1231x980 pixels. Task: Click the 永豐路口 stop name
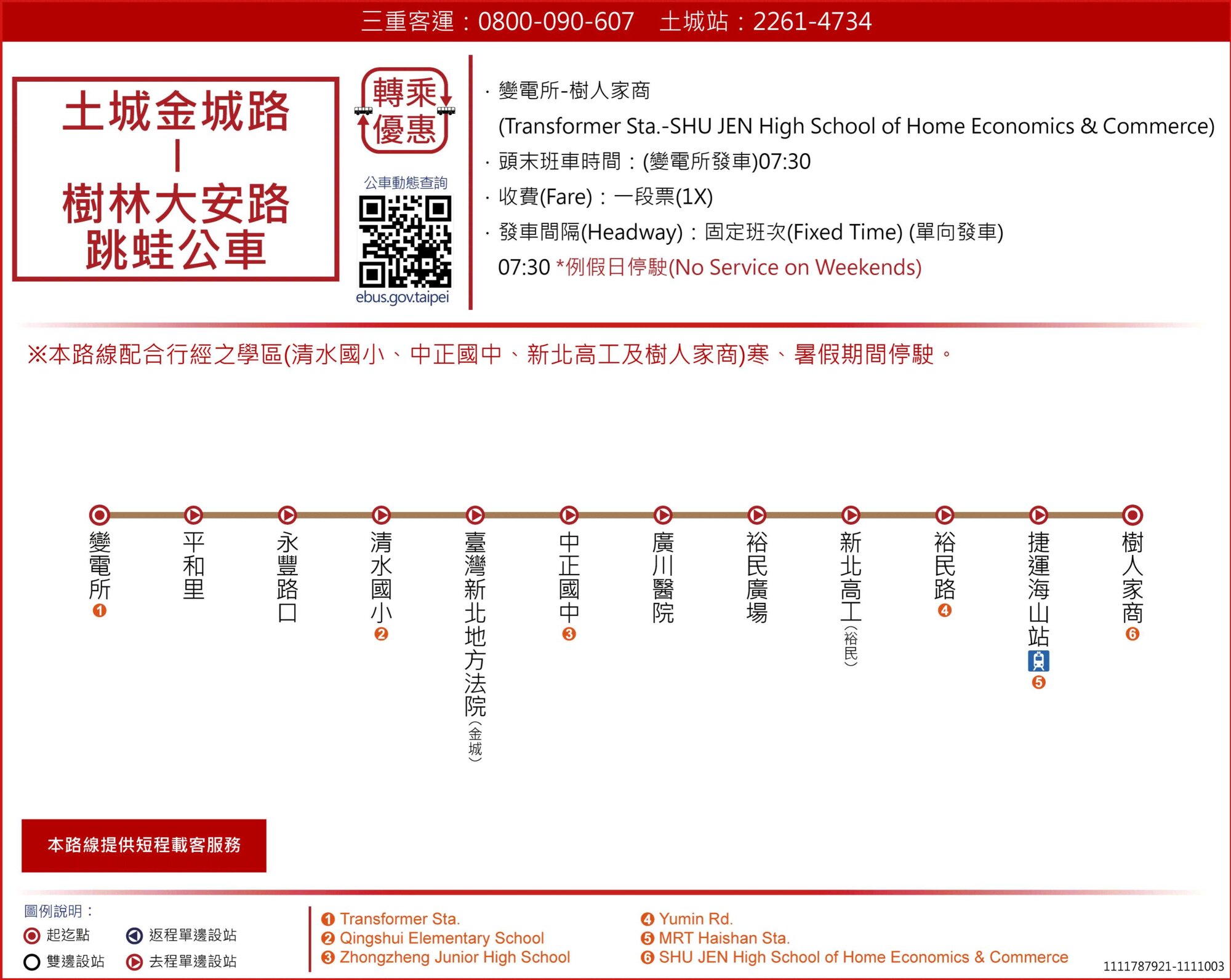(x=287, y=577)
